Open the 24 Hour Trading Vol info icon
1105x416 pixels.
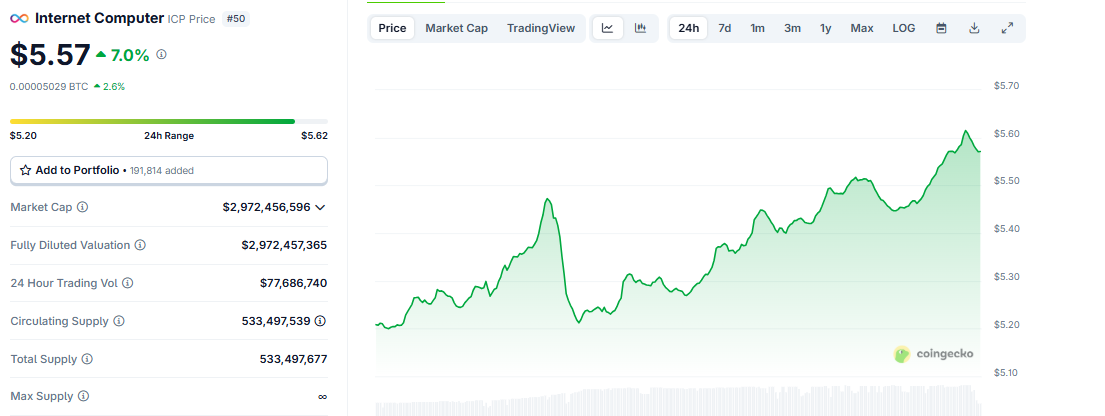pyautogui.click(x=128, y=283)
